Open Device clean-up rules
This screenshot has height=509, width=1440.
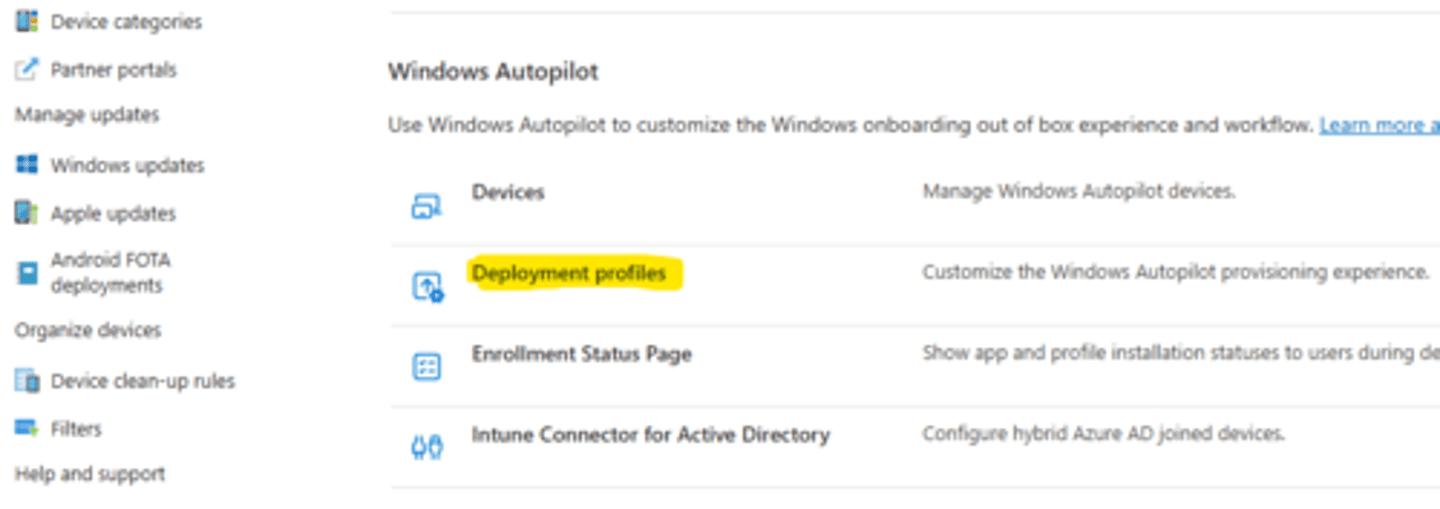[x=143, y=381]
